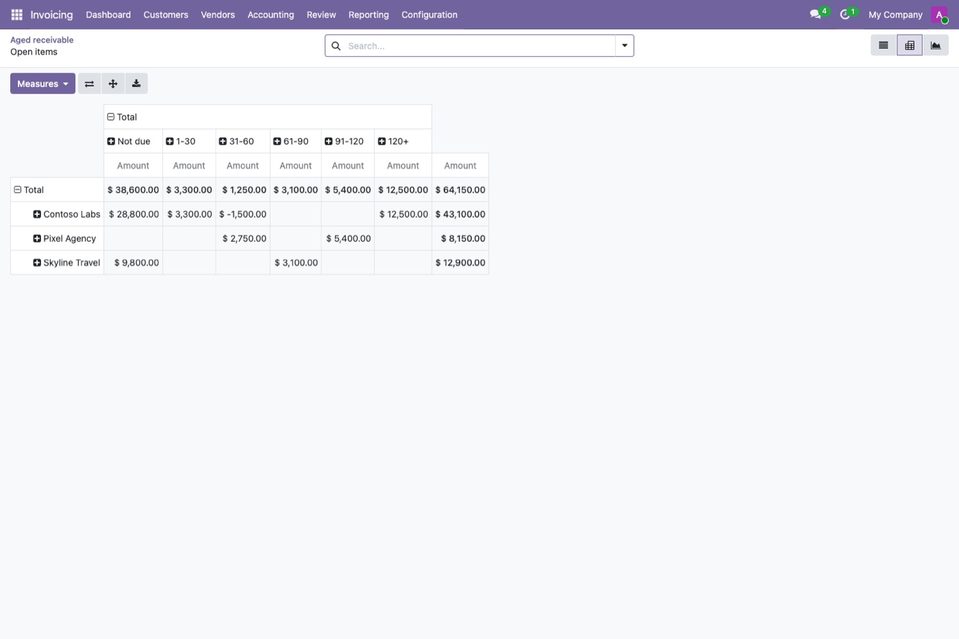Sort by the Amount header under Not due
This screenshot has width=959, height=639.
(133, 166)
